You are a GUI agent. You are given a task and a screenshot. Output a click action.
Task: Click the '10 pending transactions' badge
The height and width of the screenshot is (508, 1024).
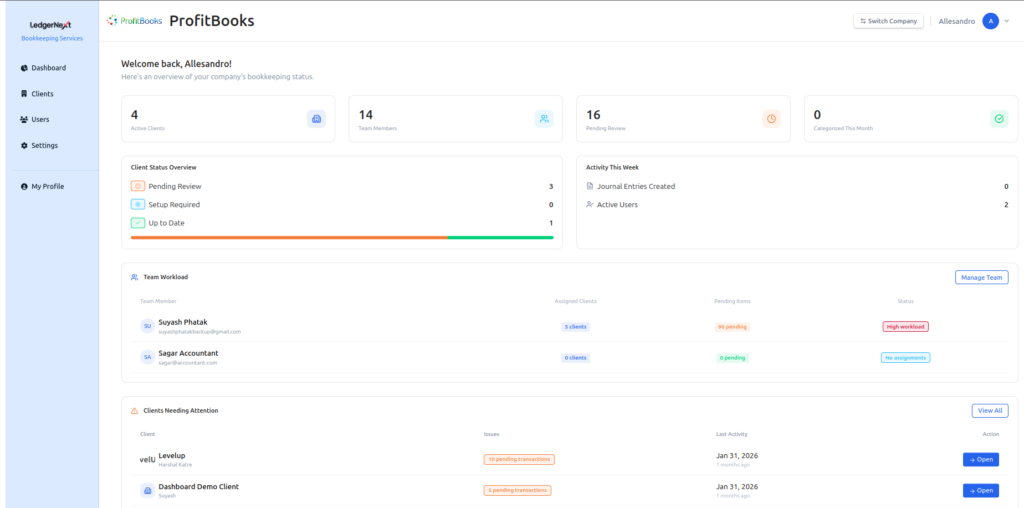click(519, 460)
